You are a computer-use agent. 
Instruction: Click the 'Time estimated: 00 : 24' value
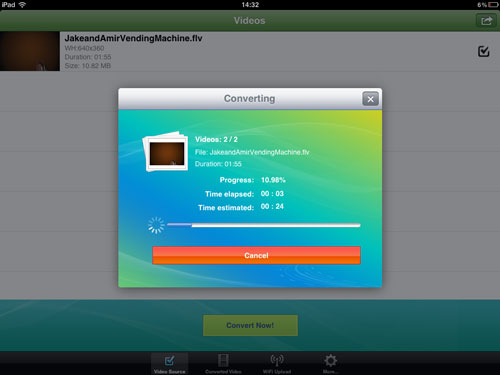click(x=272, y=207)
